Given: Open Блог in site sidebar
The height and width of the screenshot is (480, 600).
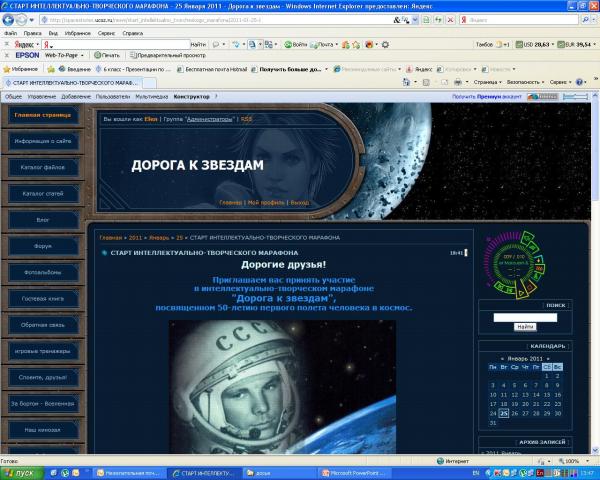Looking at the screenshot, I should point(43,220).
